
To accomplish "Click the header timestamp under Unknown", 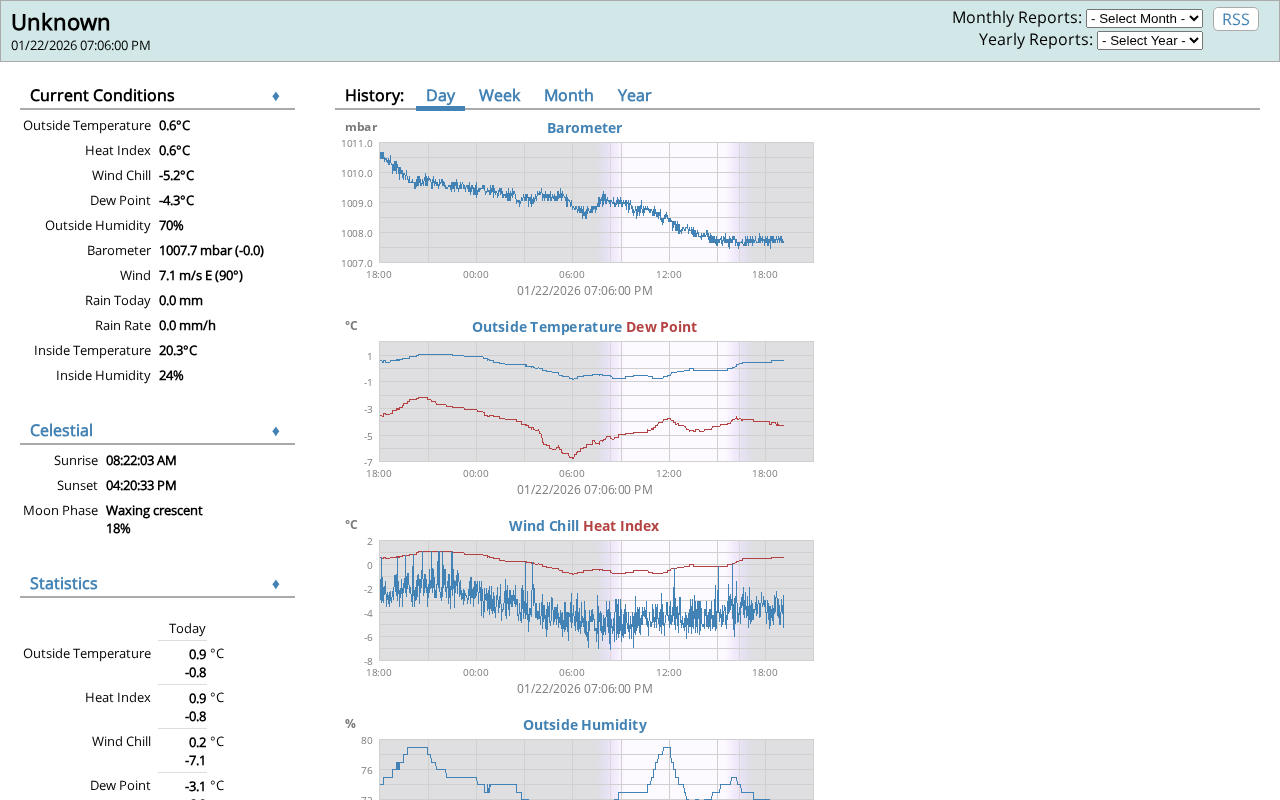I will (x=81, y=46).
